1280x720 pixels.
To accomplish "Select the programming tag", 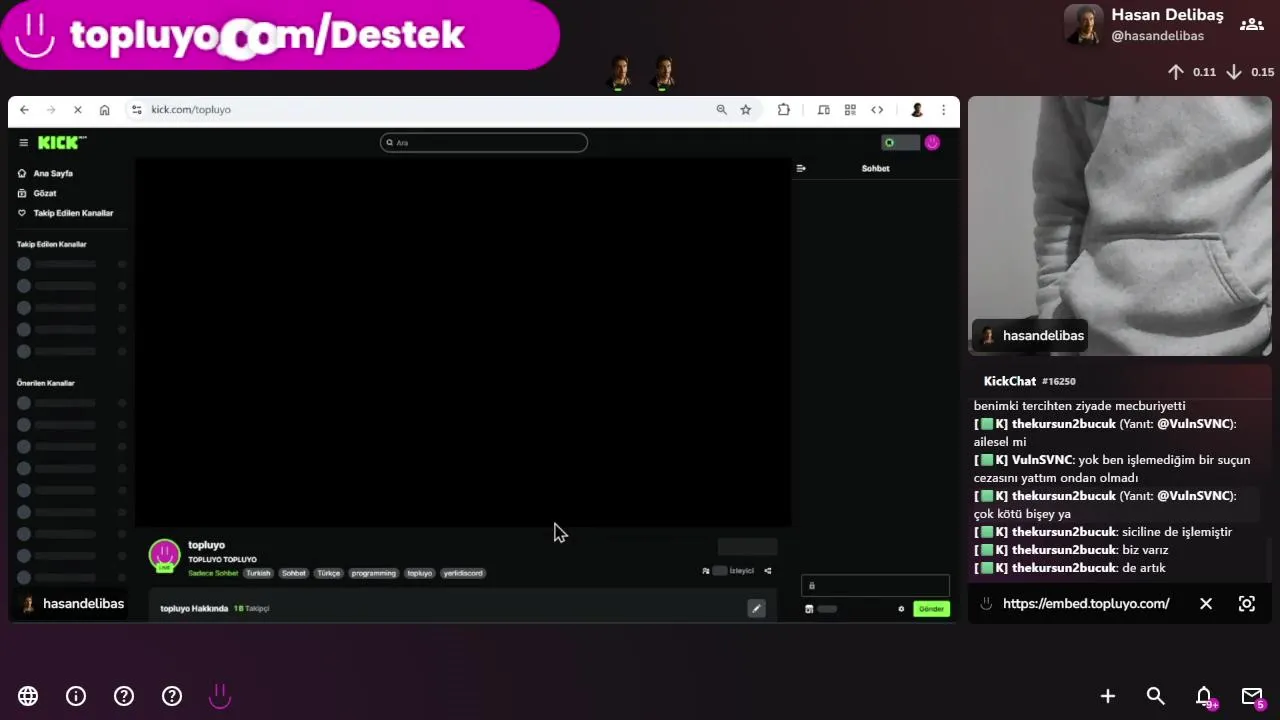I will [374, 573].
